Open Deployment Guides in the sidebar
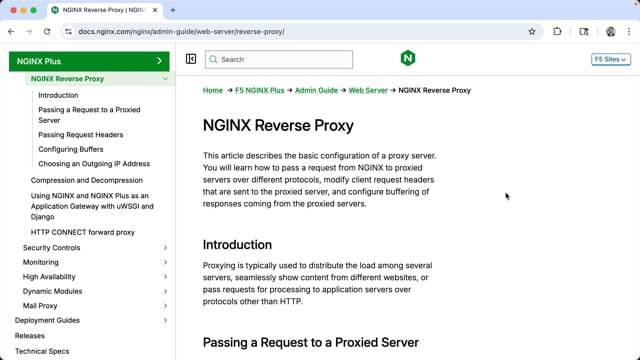The height and width of the screenshot is (360, 640). pyautogui.click(x=47, y=320)
